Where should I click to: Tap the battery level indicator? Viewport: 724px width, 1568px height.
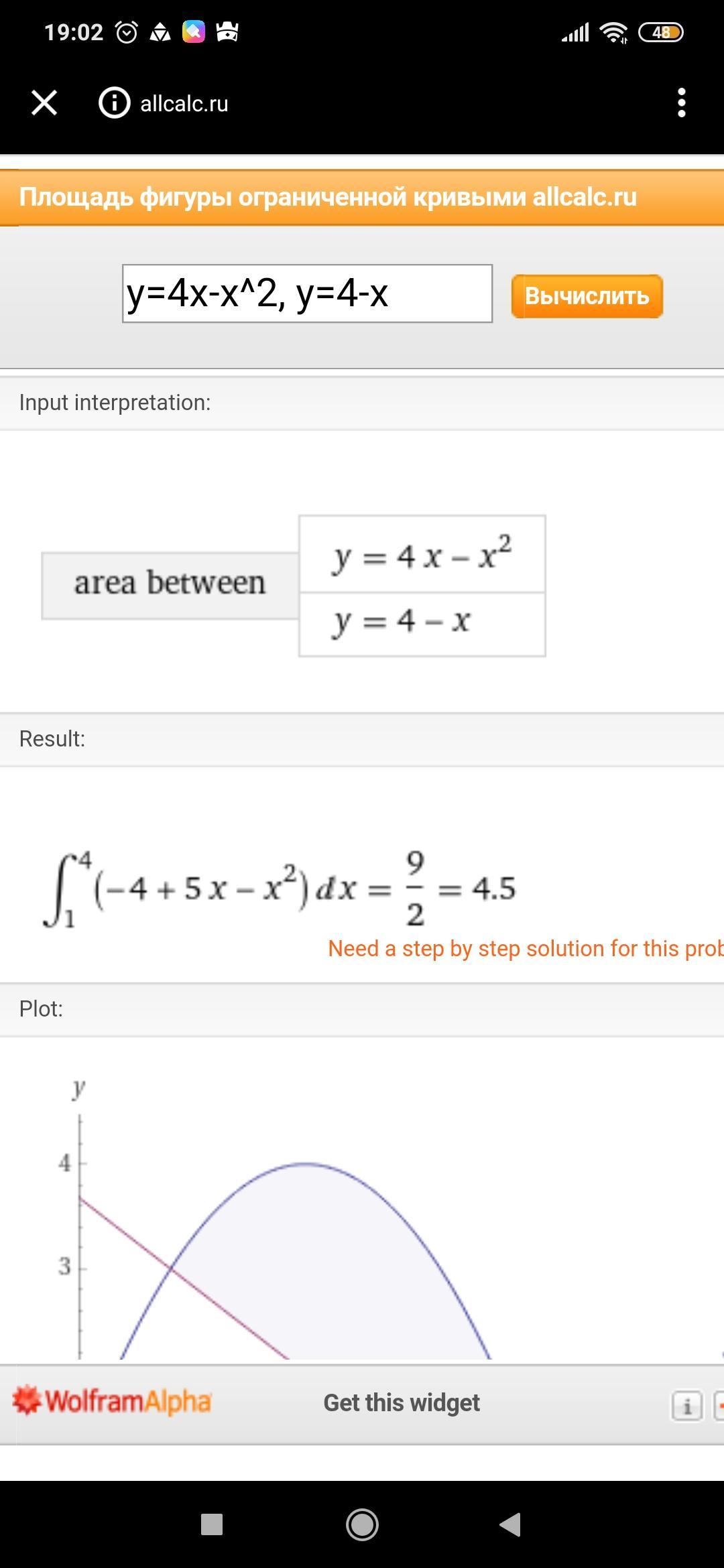point(660,32)
